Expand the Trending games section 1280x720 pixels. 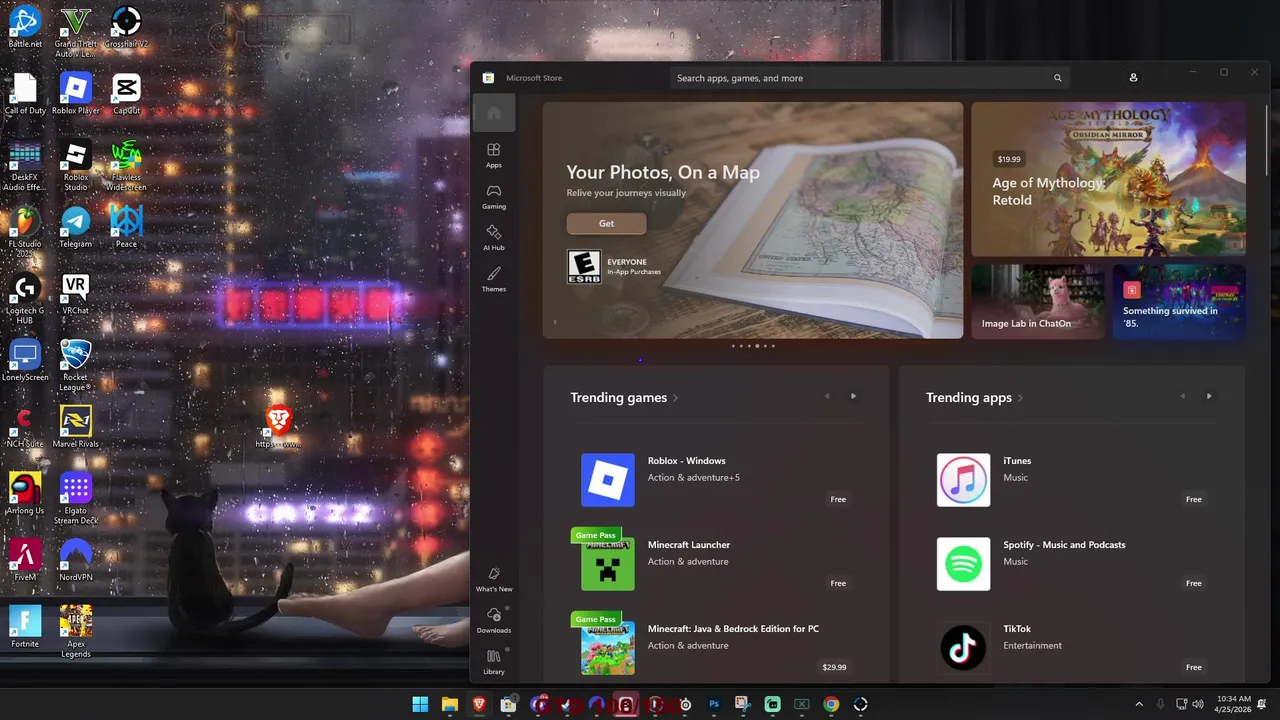[624, 397]
